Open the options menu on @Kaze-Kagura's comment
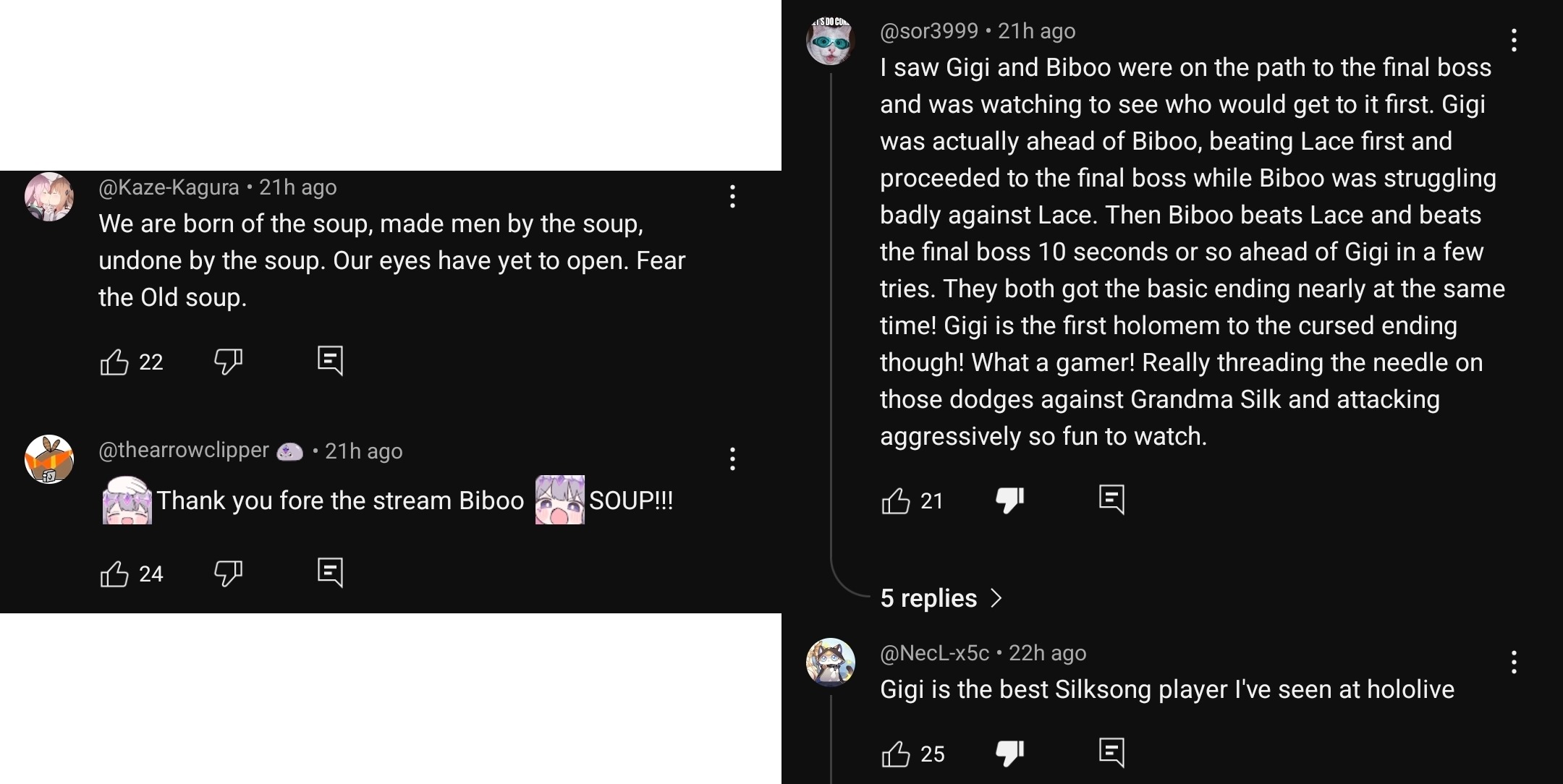1563x784 pixels. pos(732,197)
